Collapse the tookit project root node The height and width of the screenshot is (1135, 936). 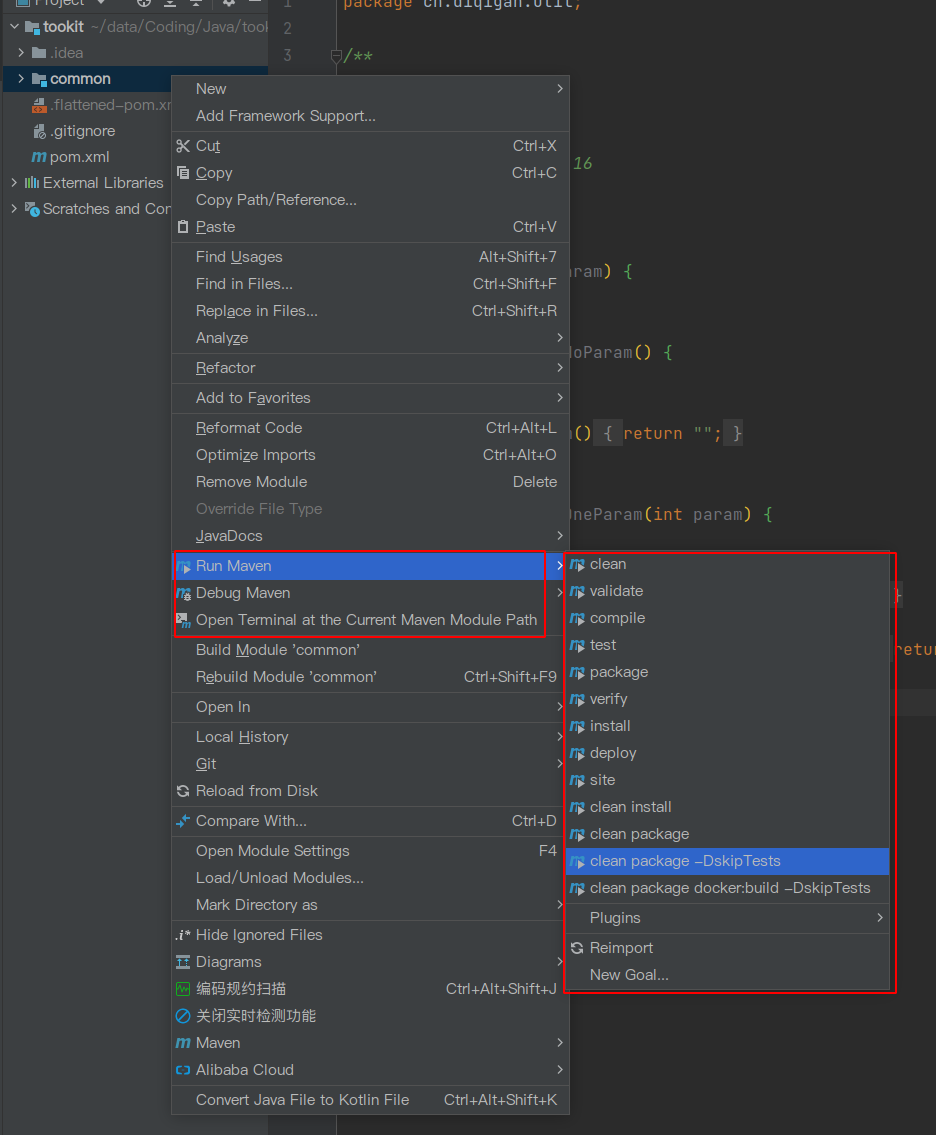[14, 27]
